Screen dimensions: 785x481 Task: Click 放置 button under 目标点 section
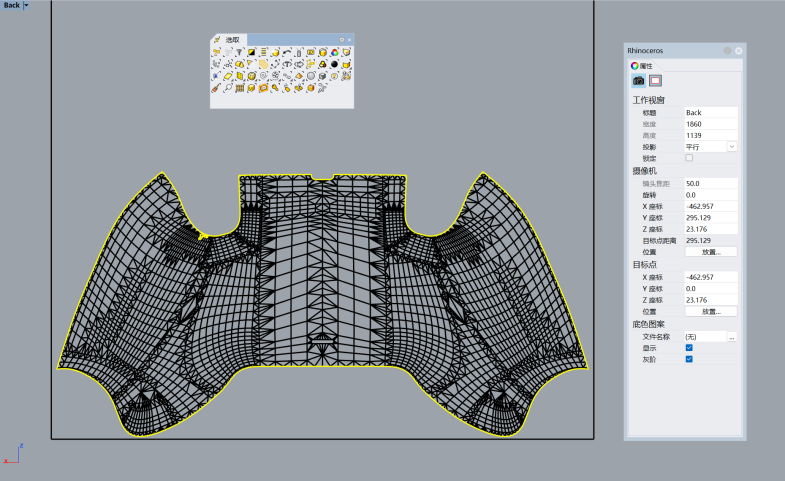[710, 312]
